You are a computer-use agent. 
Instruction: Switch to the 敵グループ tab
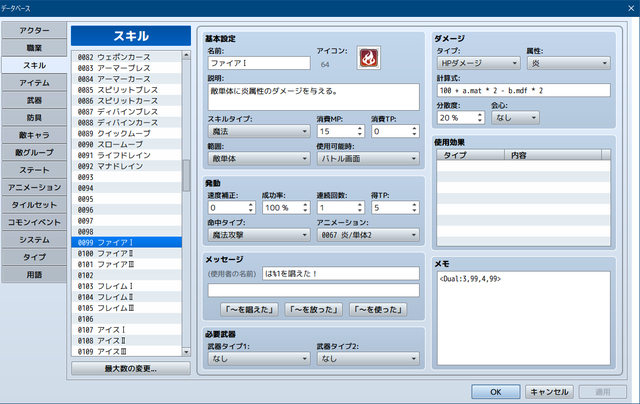pos(34,153)
